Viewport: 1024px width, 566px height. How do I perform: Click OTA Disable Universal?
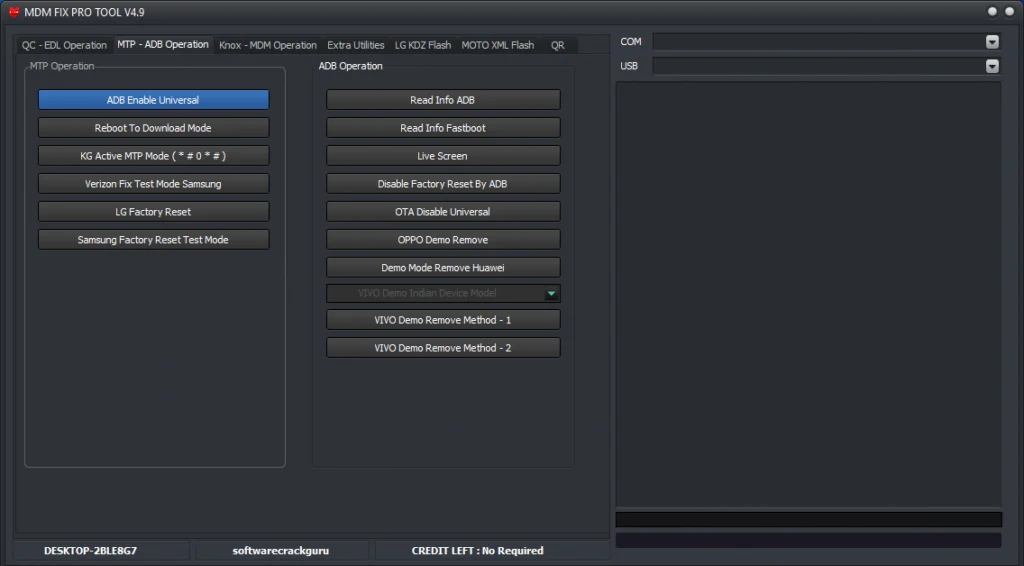point(443,212)
